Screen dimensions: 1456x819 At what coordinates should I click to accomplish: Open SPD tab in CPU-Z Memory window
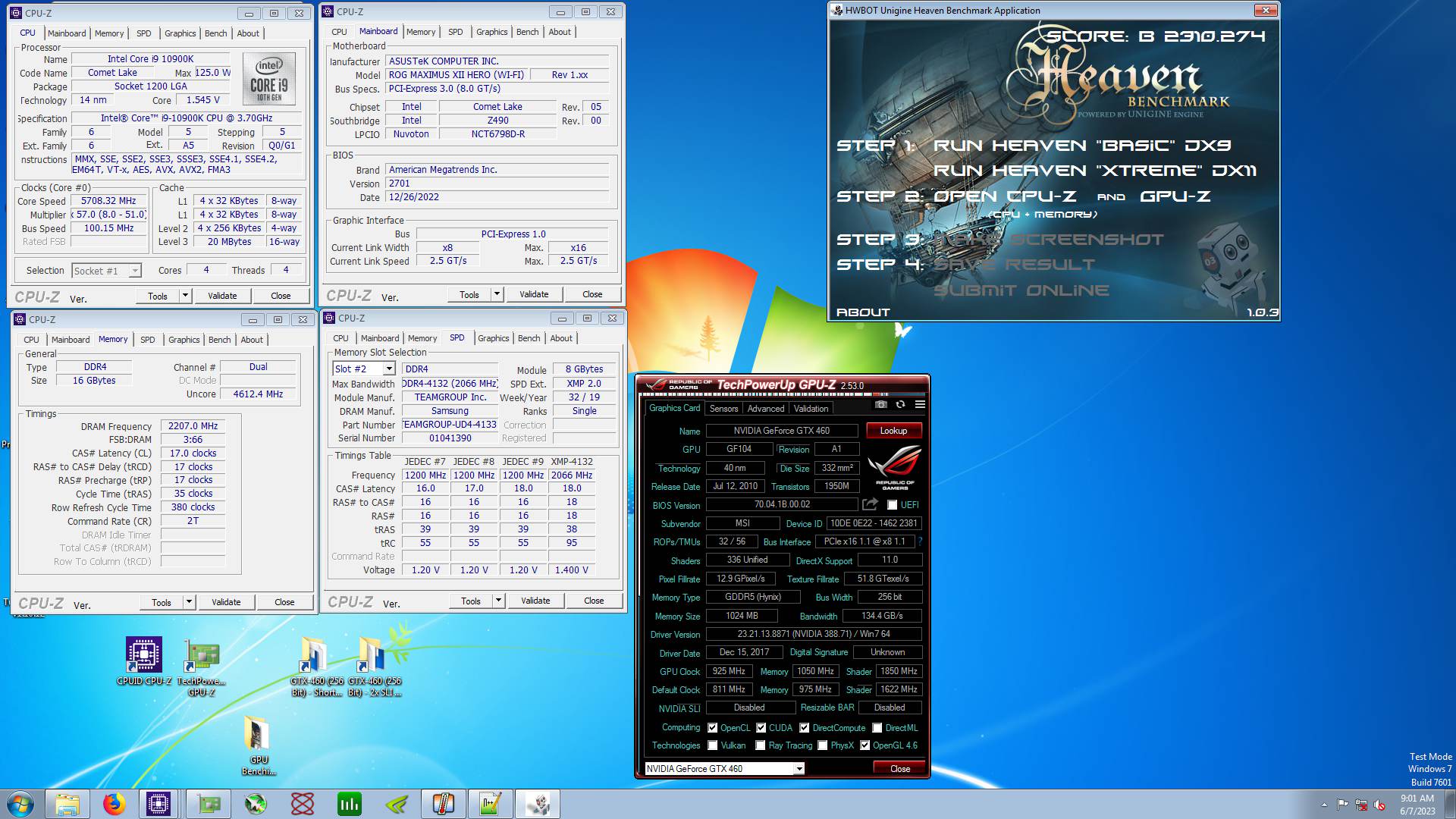(148, 340)
